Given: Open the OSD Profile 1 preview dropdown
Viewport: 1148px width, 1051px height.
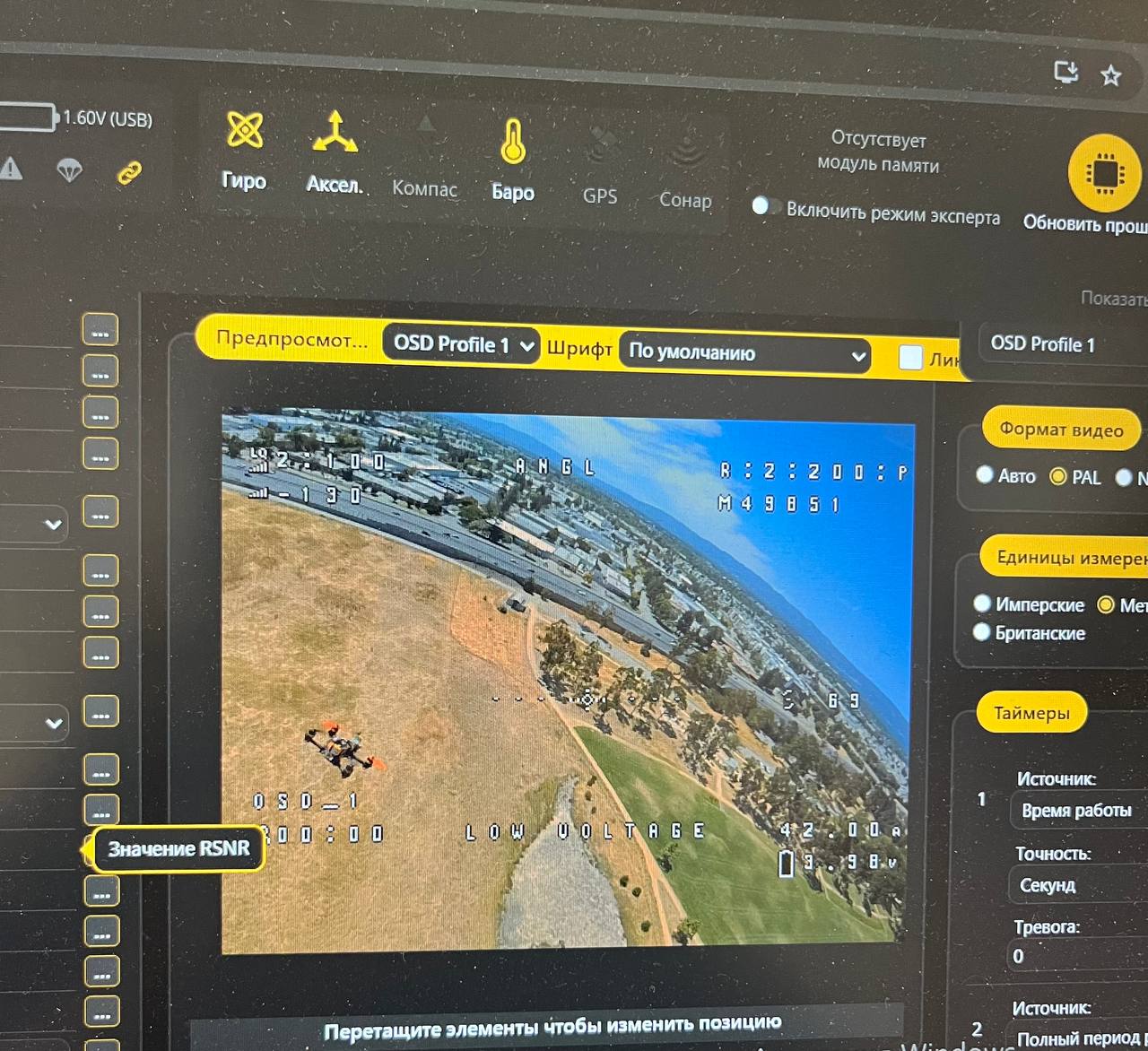Looking at the screenshot, I should (x=462, y=344).
